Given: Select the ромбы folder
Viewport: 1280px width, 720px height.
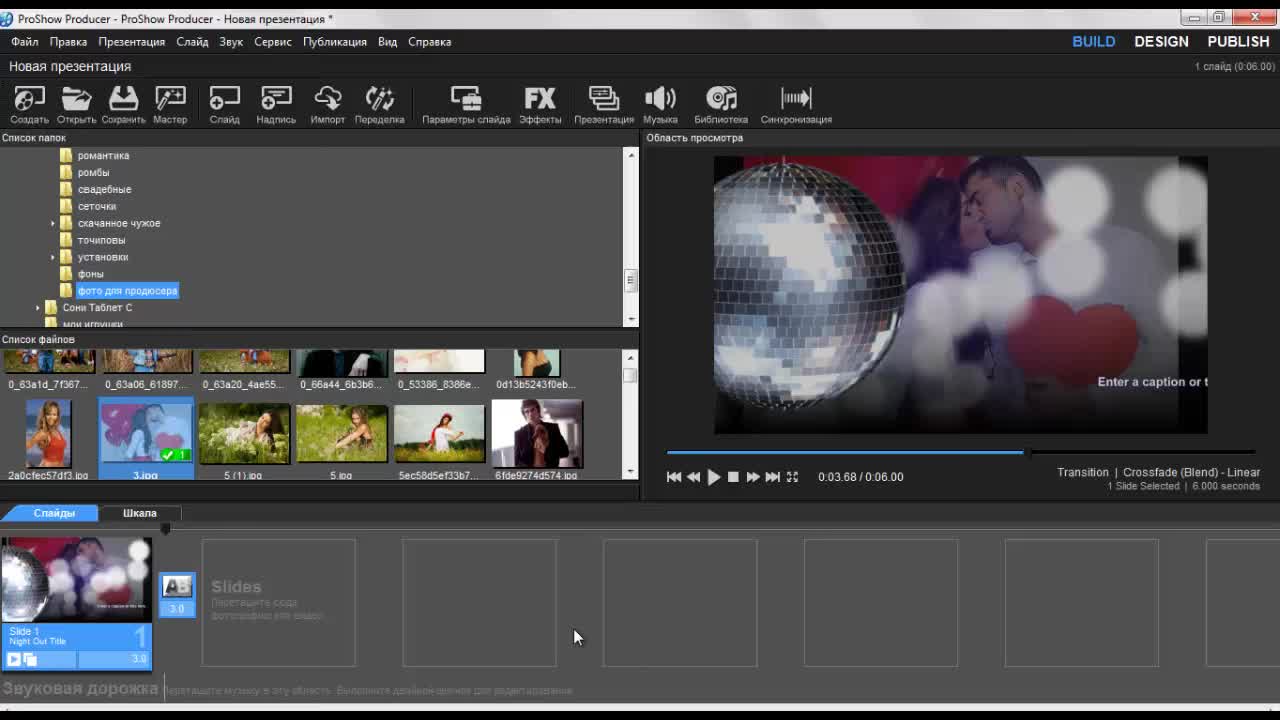Looking at the screenshot, I should pyautogui.click(x=93, y=173).
